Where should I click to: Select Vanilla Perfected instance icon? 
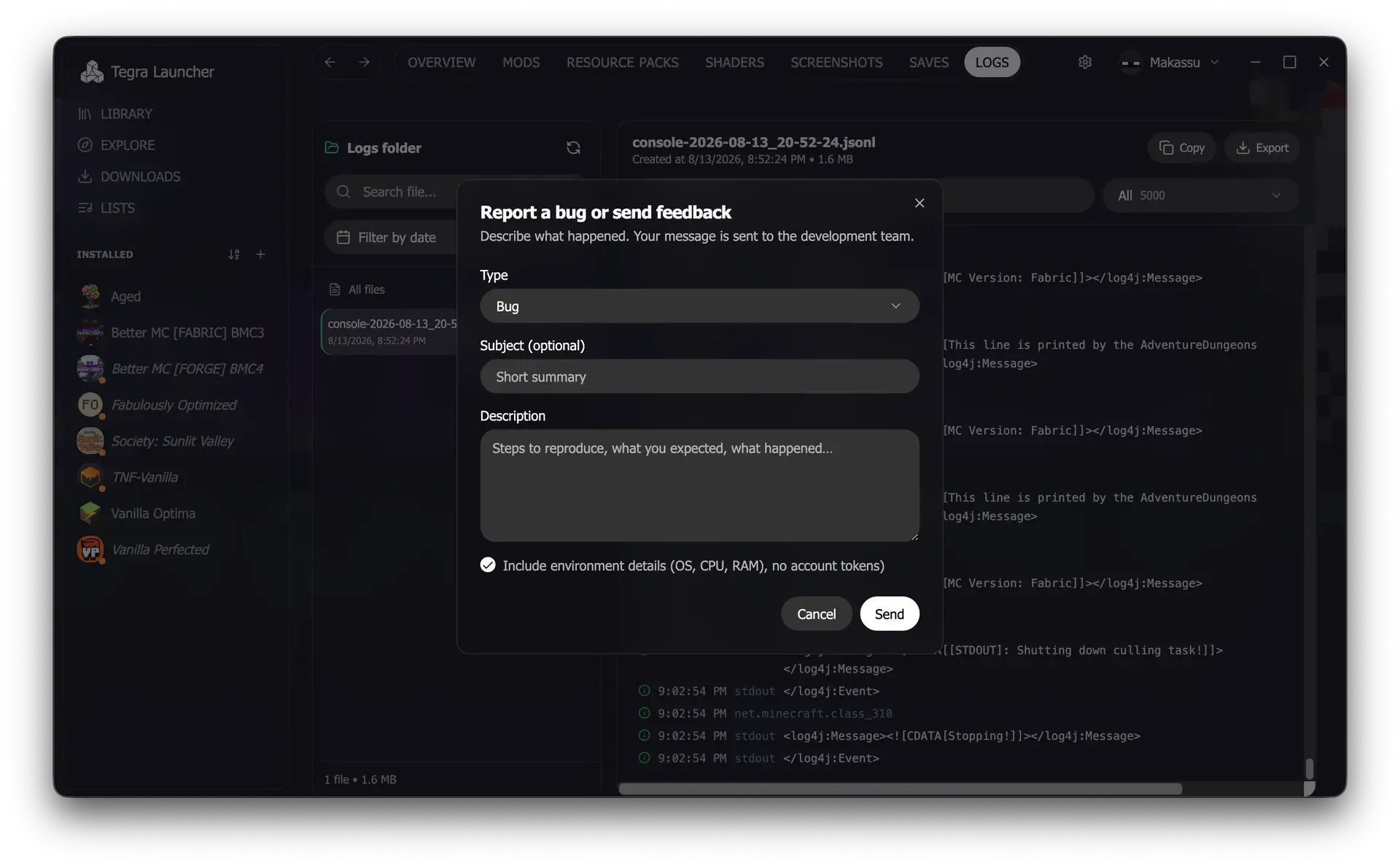pyautogui.click(x=90, y=549)
